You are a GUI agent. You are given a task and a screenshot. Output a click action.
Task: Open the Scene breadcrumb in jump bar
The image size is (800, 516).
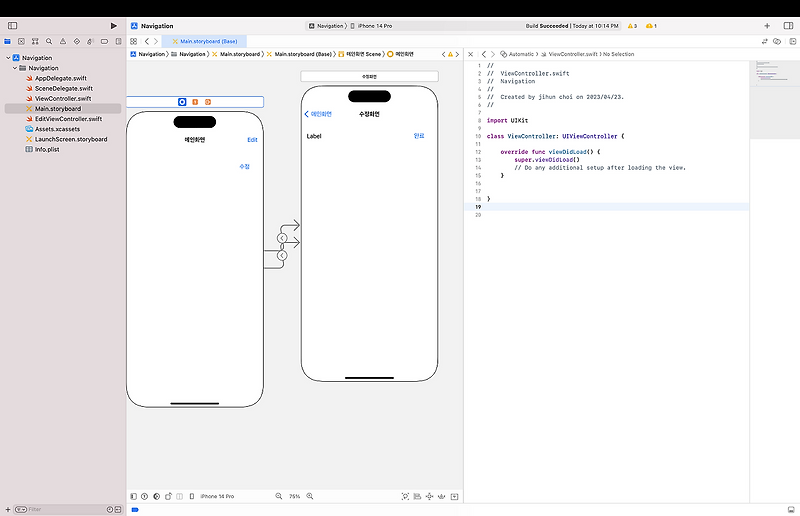tap(360, 54)
